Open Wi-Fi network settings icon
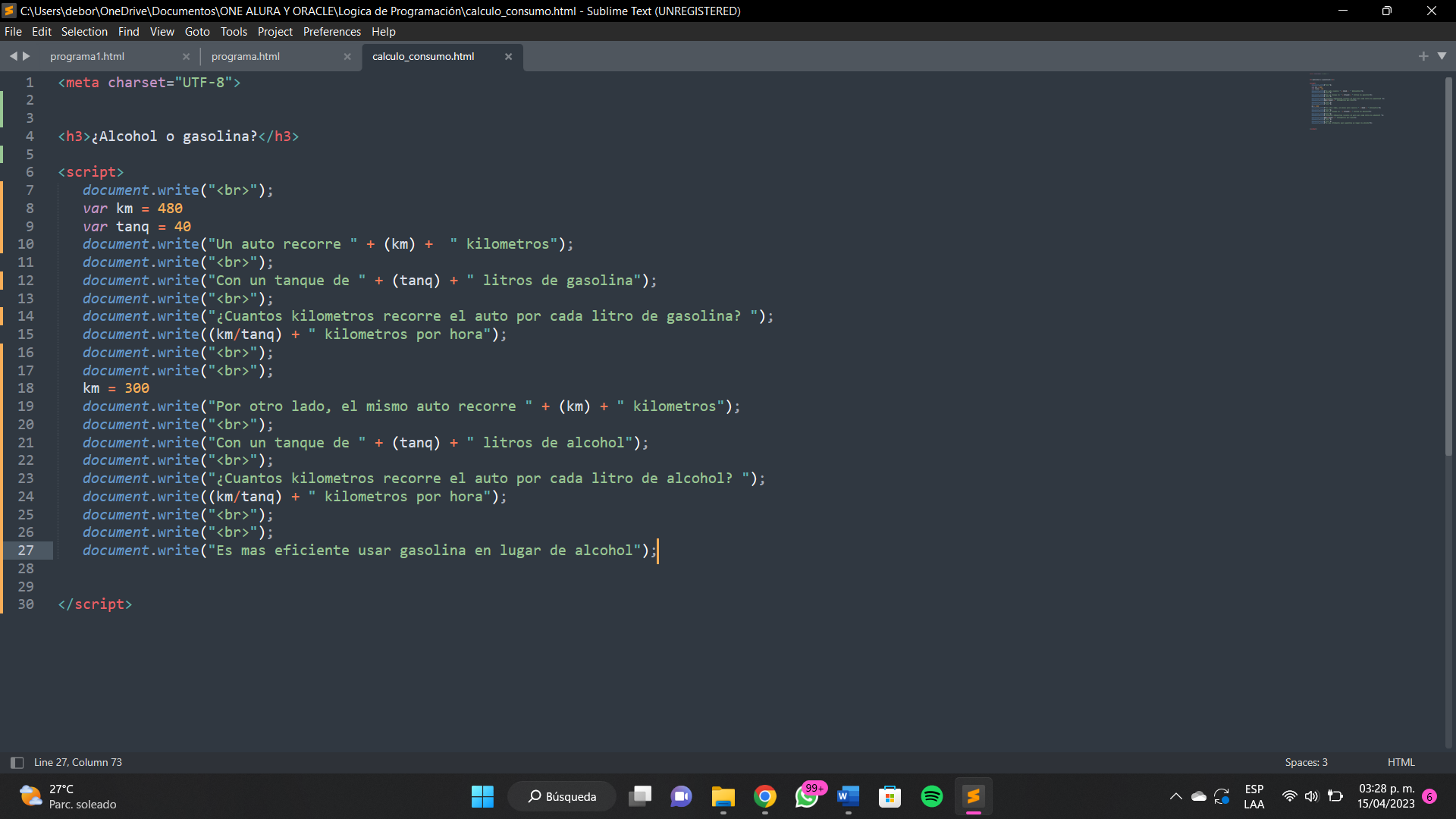1456x819 pixels. [1289, 796]
